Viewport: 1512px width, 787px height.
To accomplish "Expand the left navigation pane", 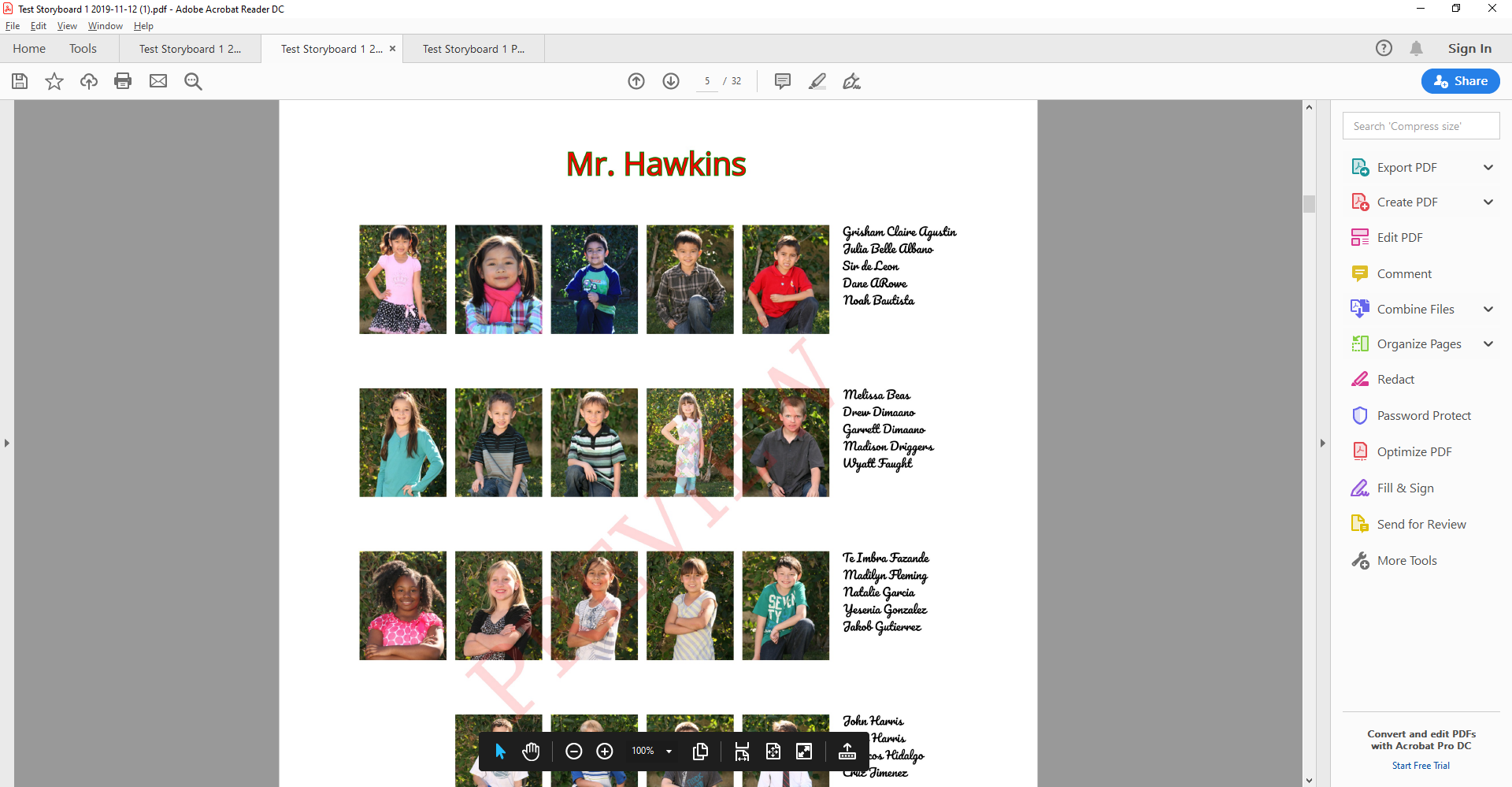I will point(7,444).
